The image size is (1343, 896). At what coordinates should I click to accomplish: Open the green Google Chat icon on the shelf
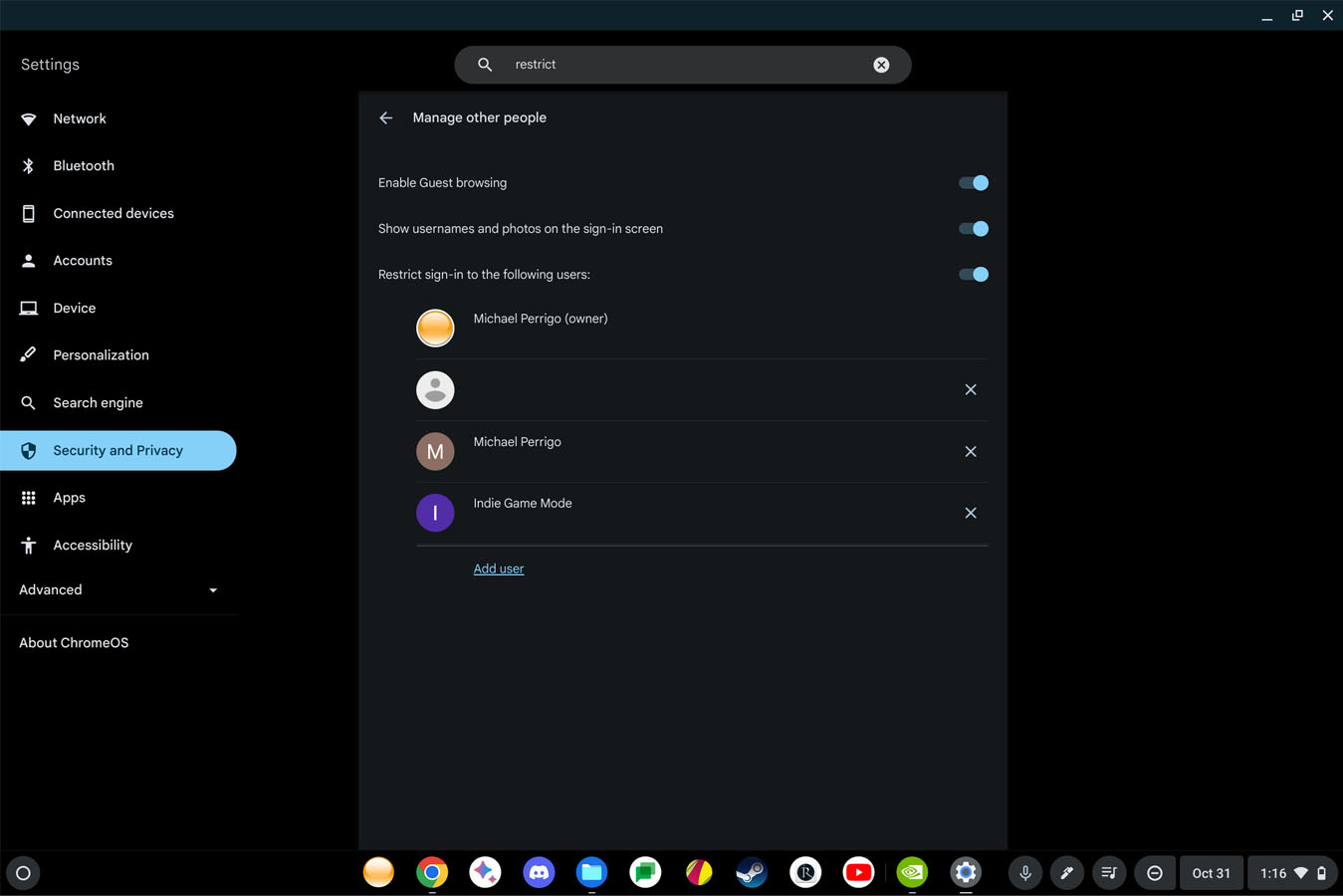pos(645,872)
